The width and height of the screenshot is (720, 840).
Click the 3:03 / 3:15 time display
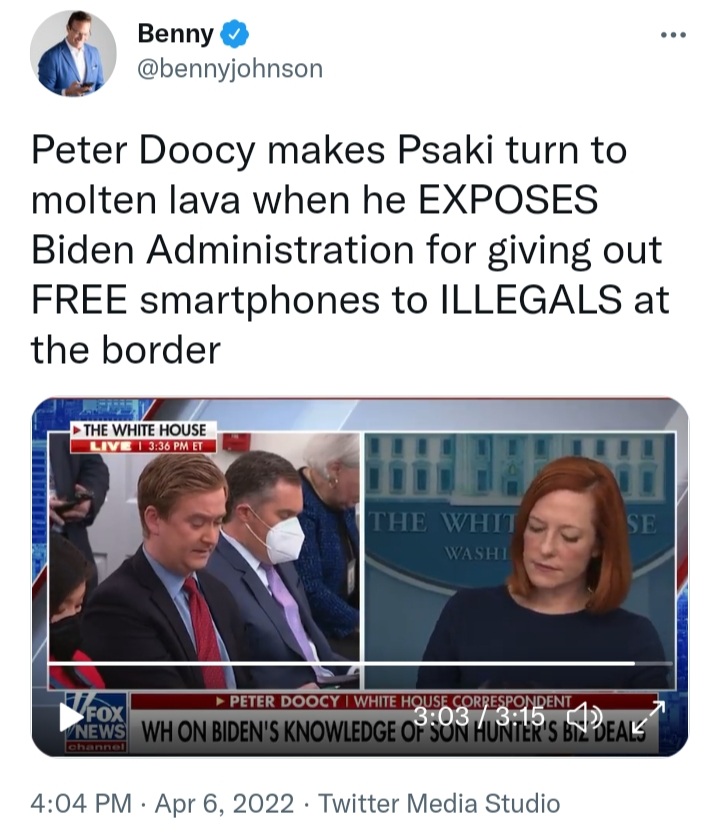click(479, 716)
